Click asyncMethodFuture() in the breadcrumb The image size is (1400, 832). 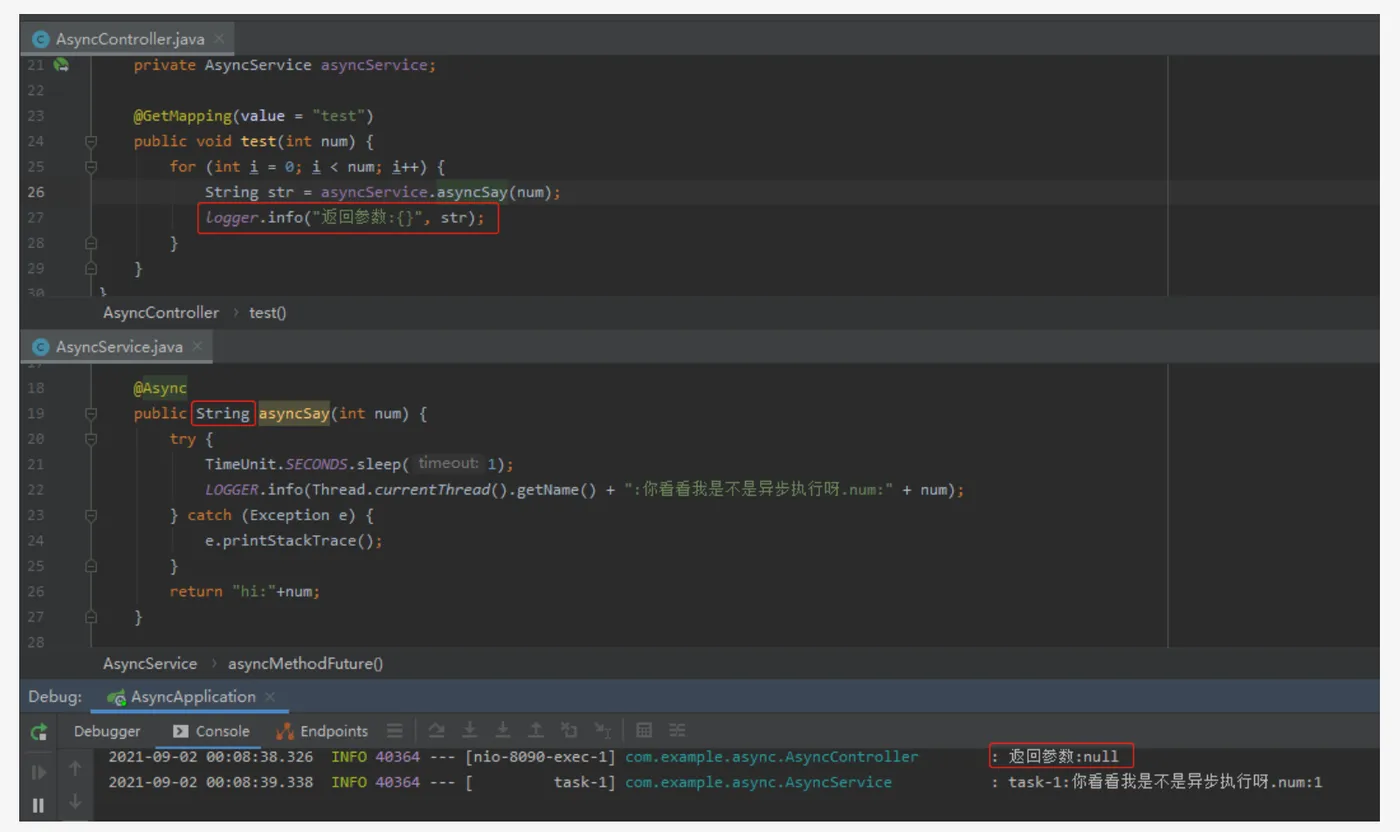[x=305, y=664]
